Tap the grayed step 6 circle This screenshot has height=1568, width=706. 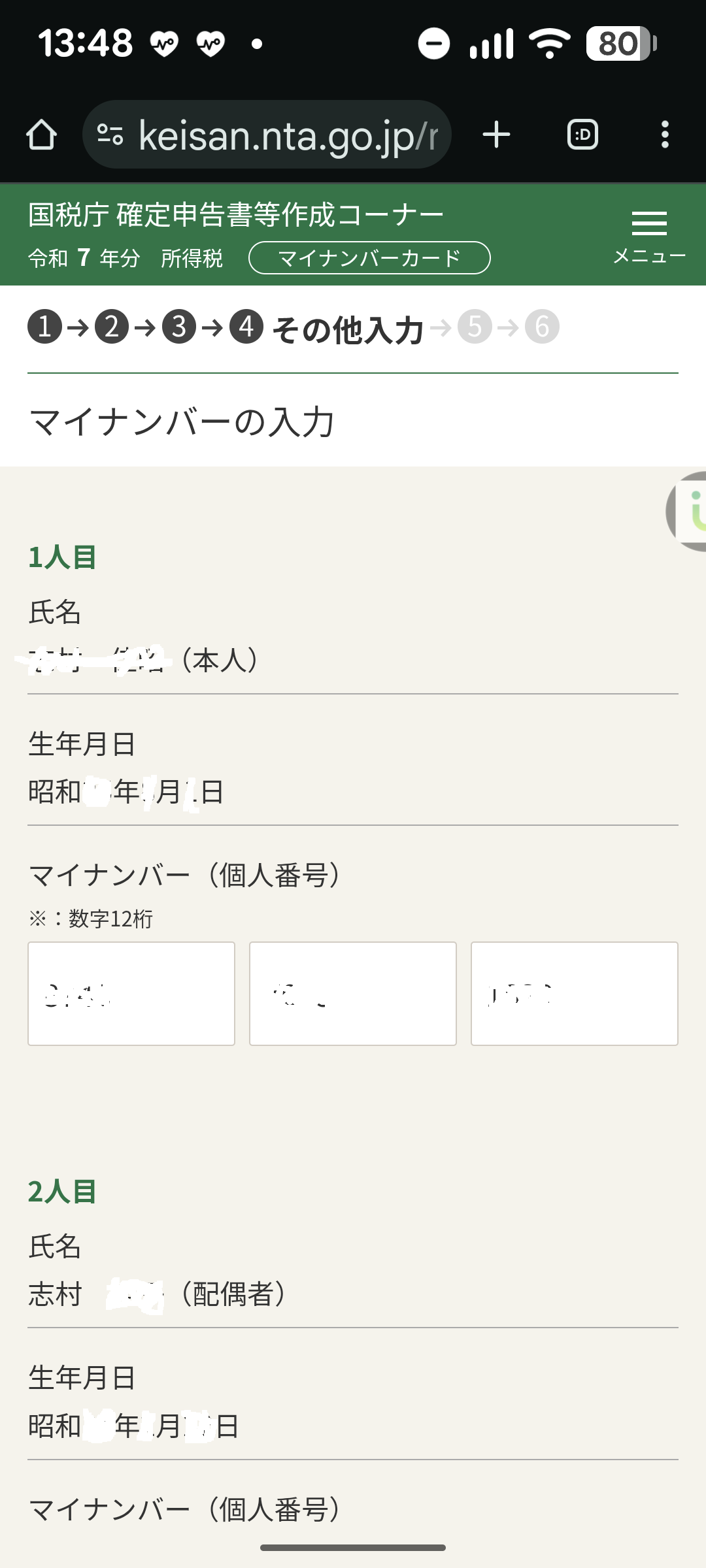pyautogui.click(x=543, y=327)
